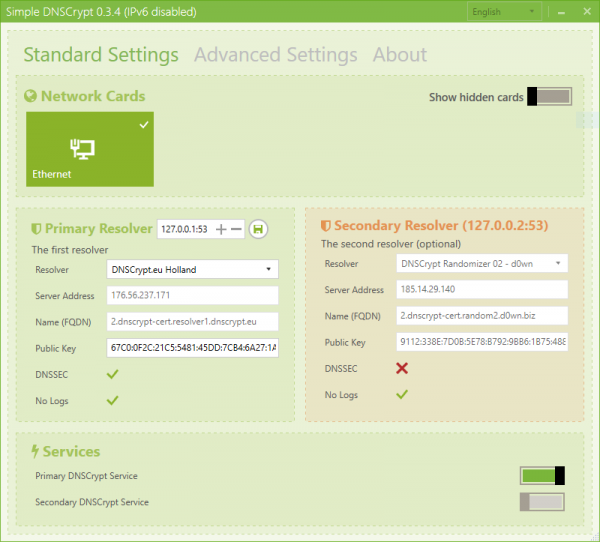
Task: Click the minus icon in the port field
Action: pos(236,229)
